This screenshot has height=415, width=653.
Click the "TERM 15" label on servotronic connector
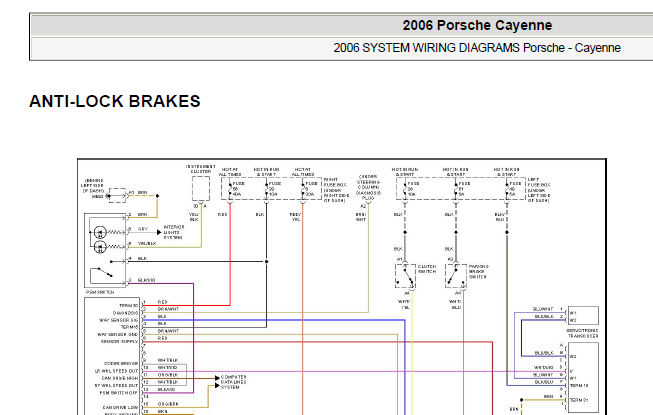[x=578, y=385]
